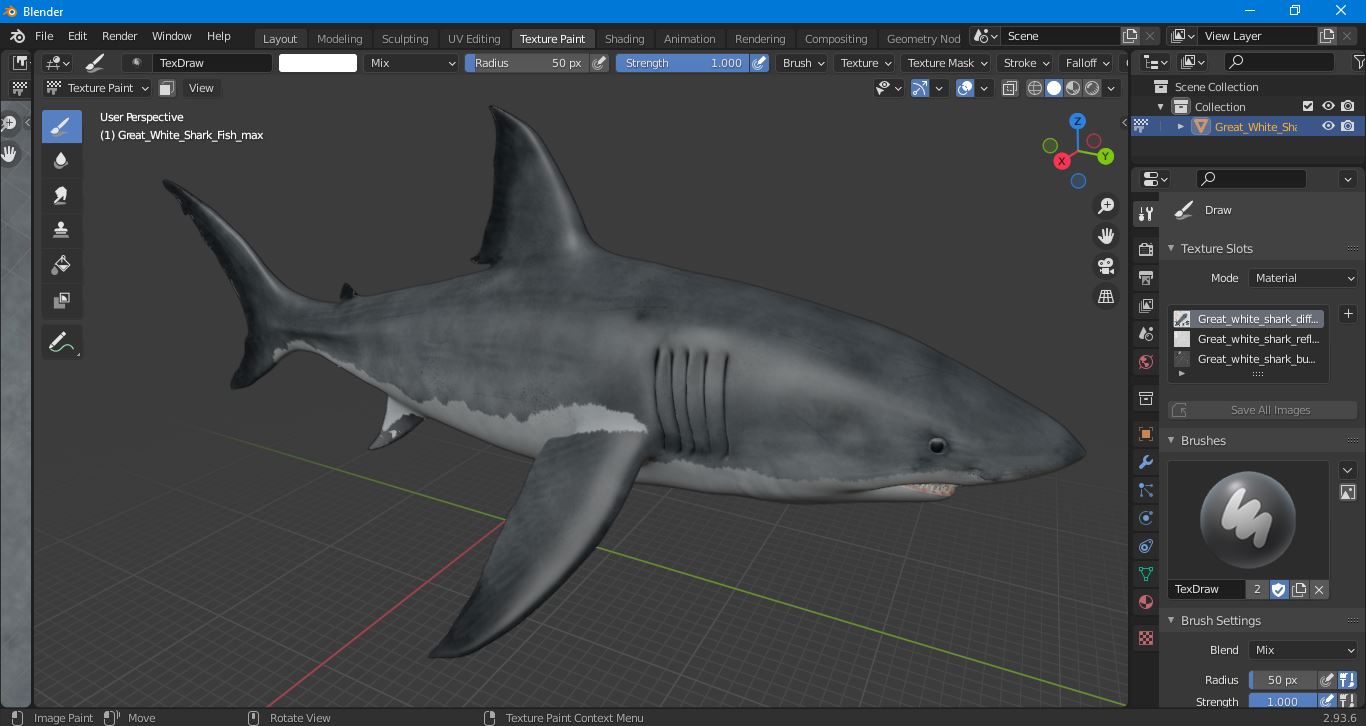This screenshot has width=1366, height=726.
Task: Open the Texture Paint mode dropdown
Action: click(98, 88)
